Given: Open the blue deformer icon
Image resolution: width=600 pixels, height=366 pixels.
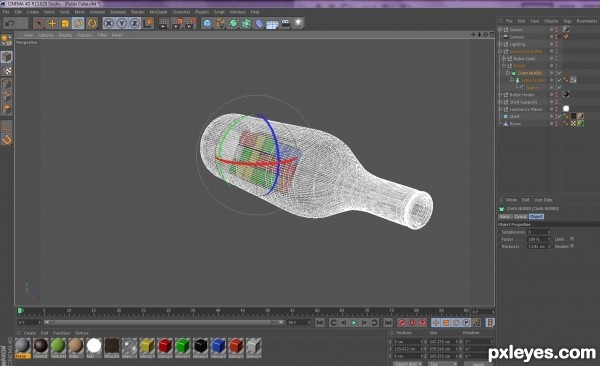Looking at the screenshot, I should [259, 24].
